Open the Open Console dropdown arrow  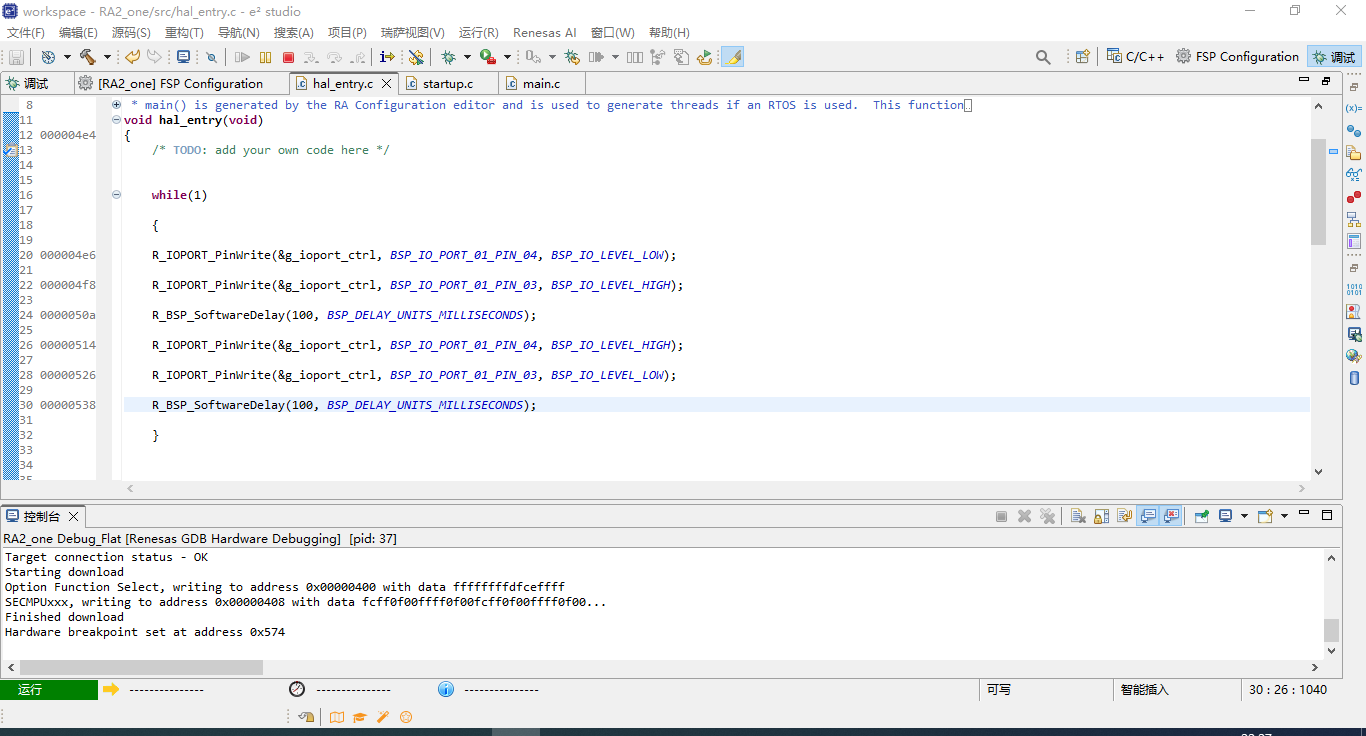[1285, 516]
